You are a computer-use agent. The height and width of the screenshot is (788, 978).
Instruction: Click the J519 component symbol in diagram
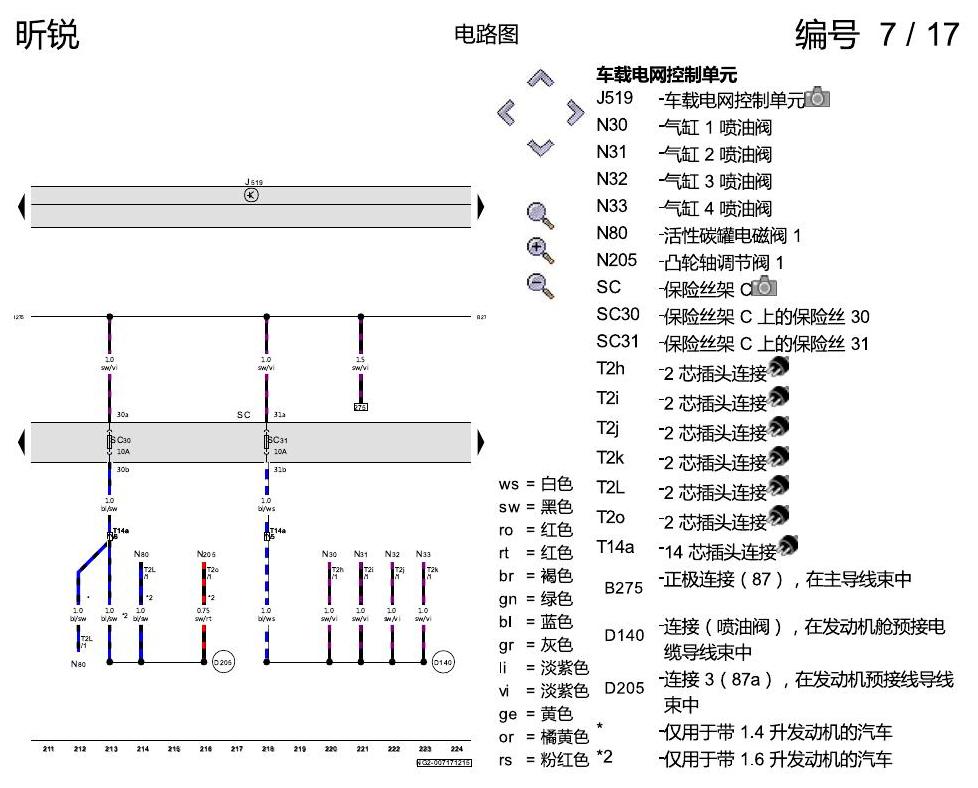click(x=251, y=195)
